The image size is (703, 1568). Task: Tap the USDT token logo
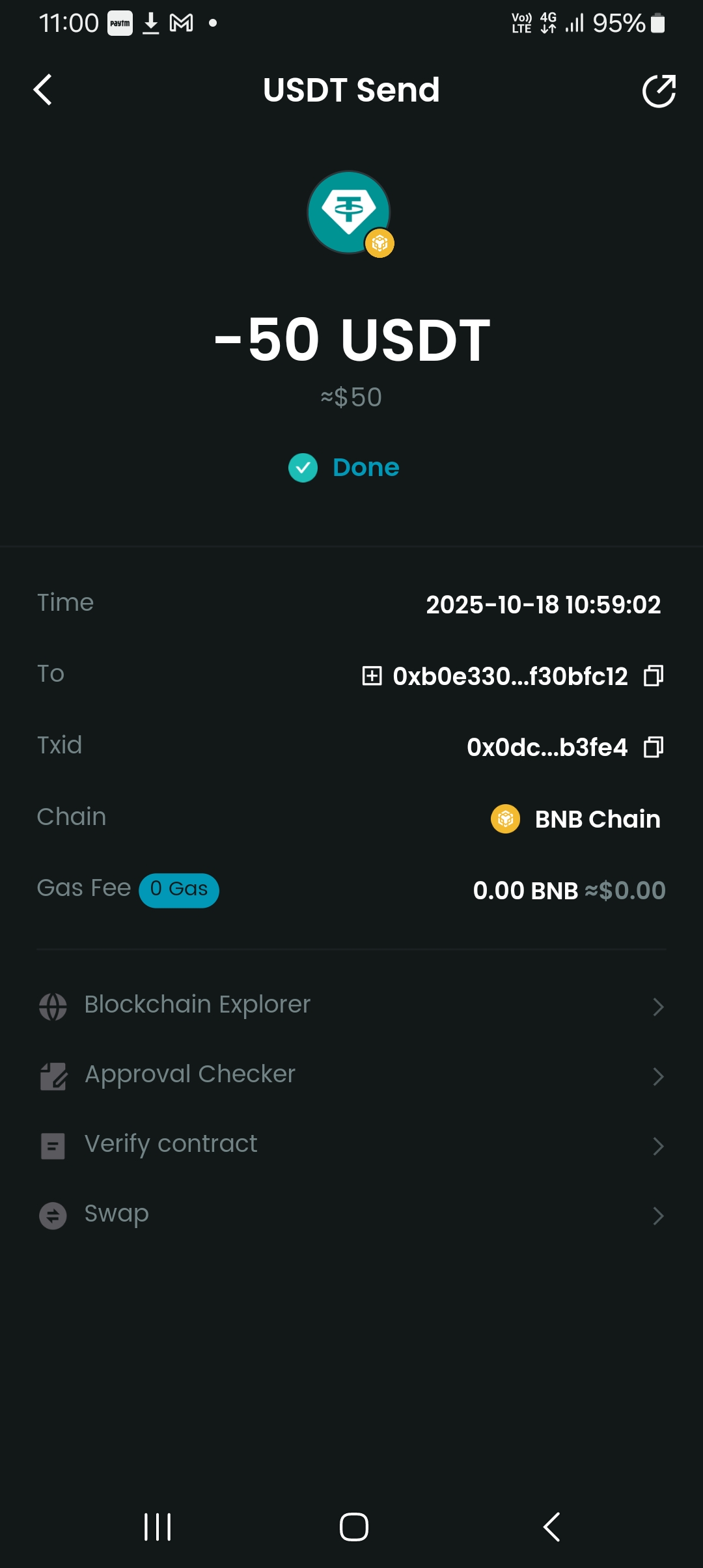coord(349,212)
